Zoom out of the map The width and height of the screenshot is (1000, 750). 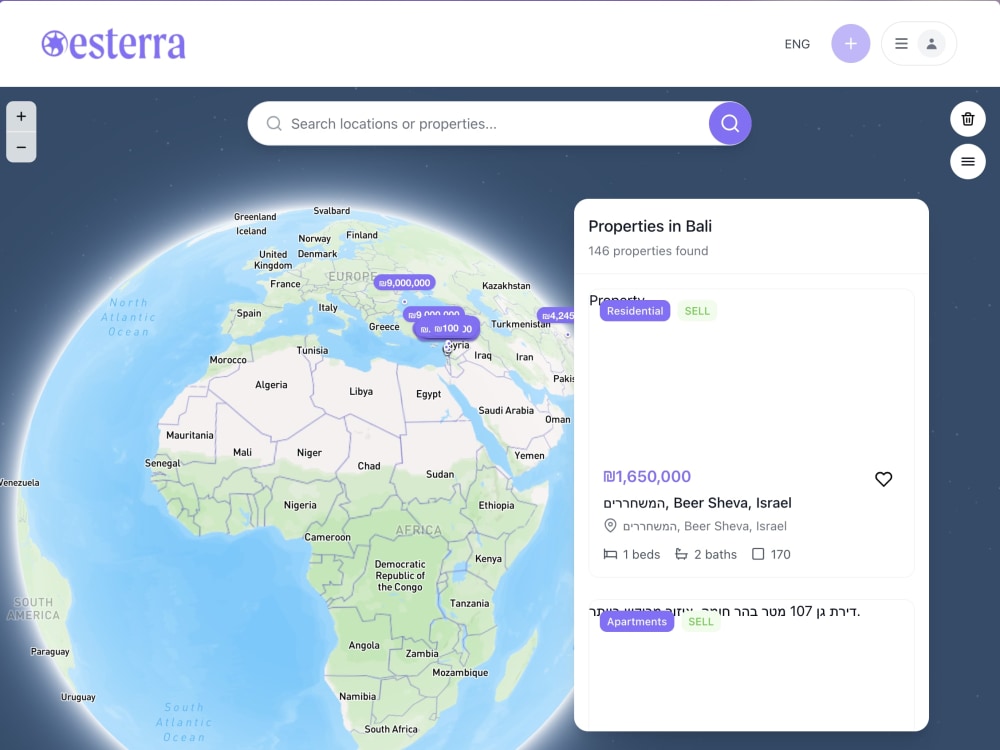[x=21, y=147]
